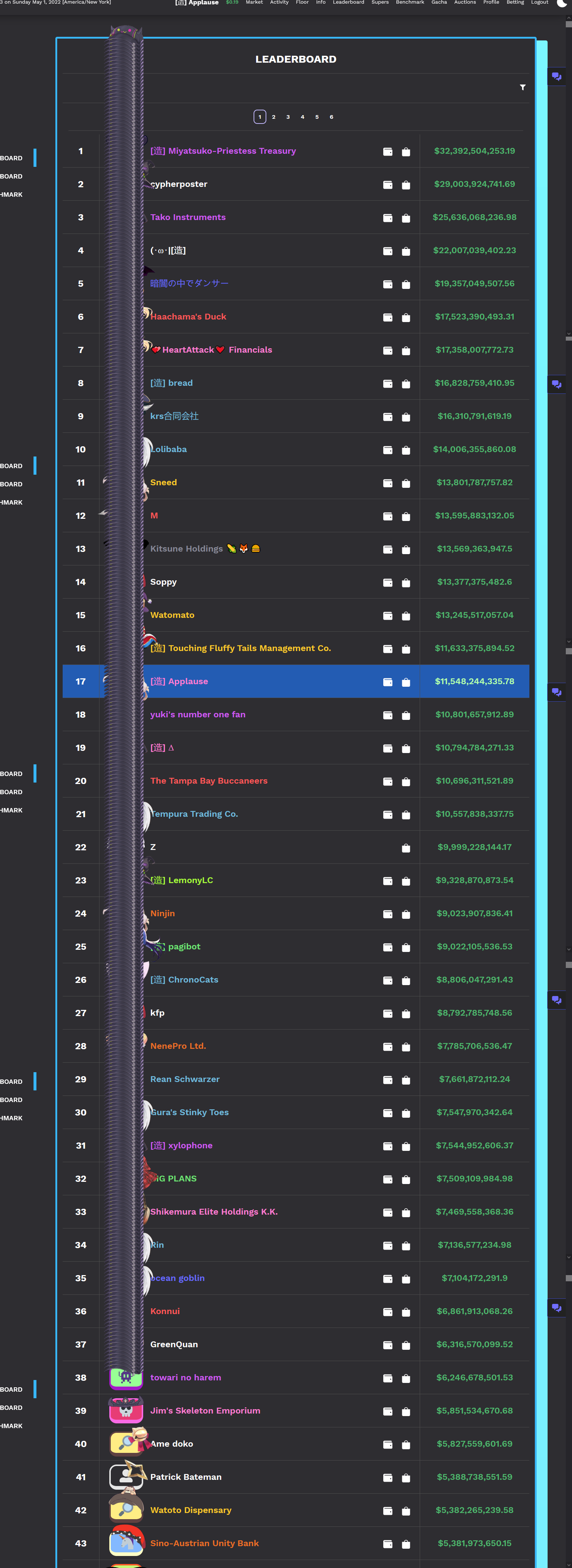Viewport: 572px width, 1568px height.
Task: Click shopping bag icon for Tako Instruments
Action: 406,218
